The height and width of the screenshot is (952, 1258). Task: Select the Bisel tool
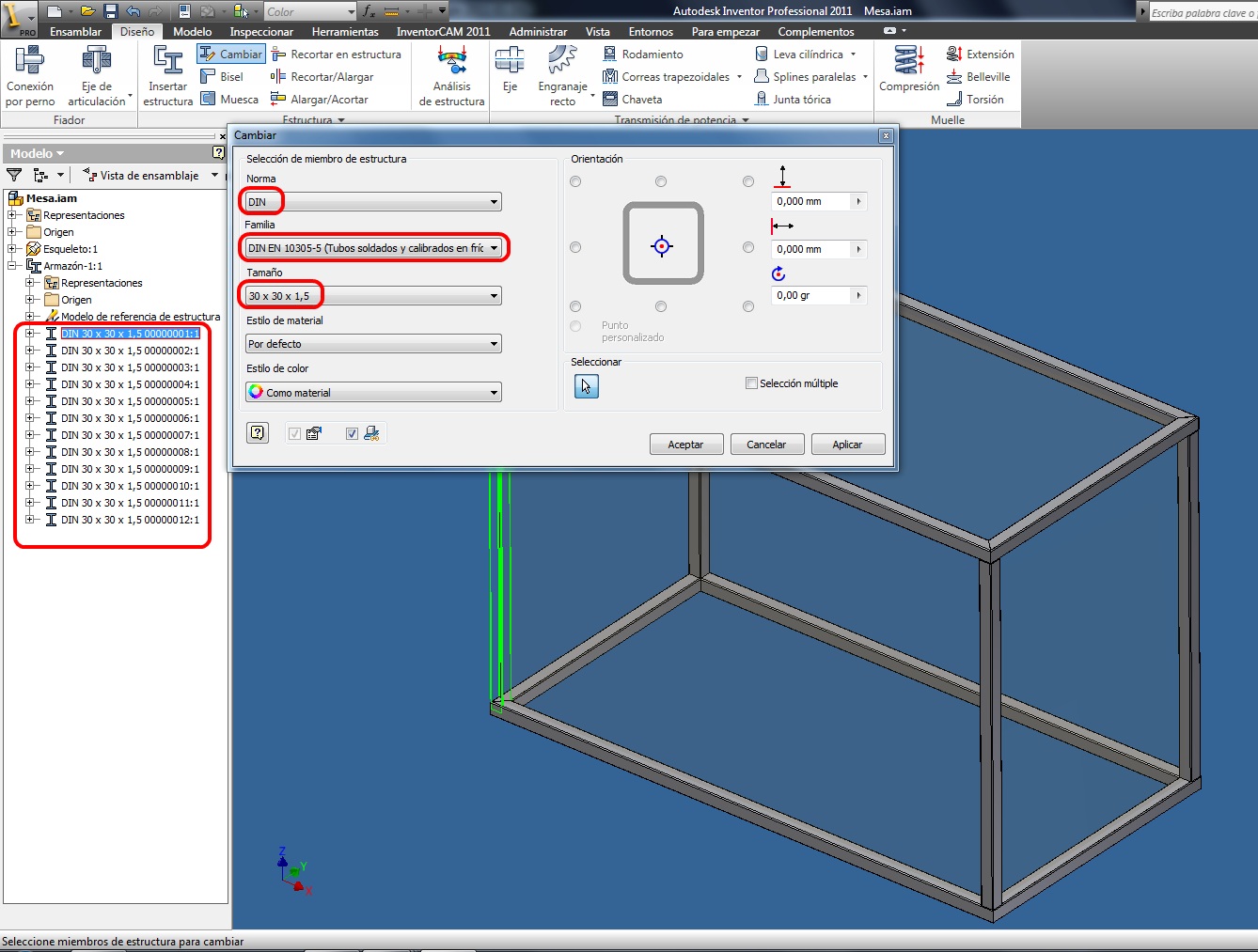[x=222, y=77]
